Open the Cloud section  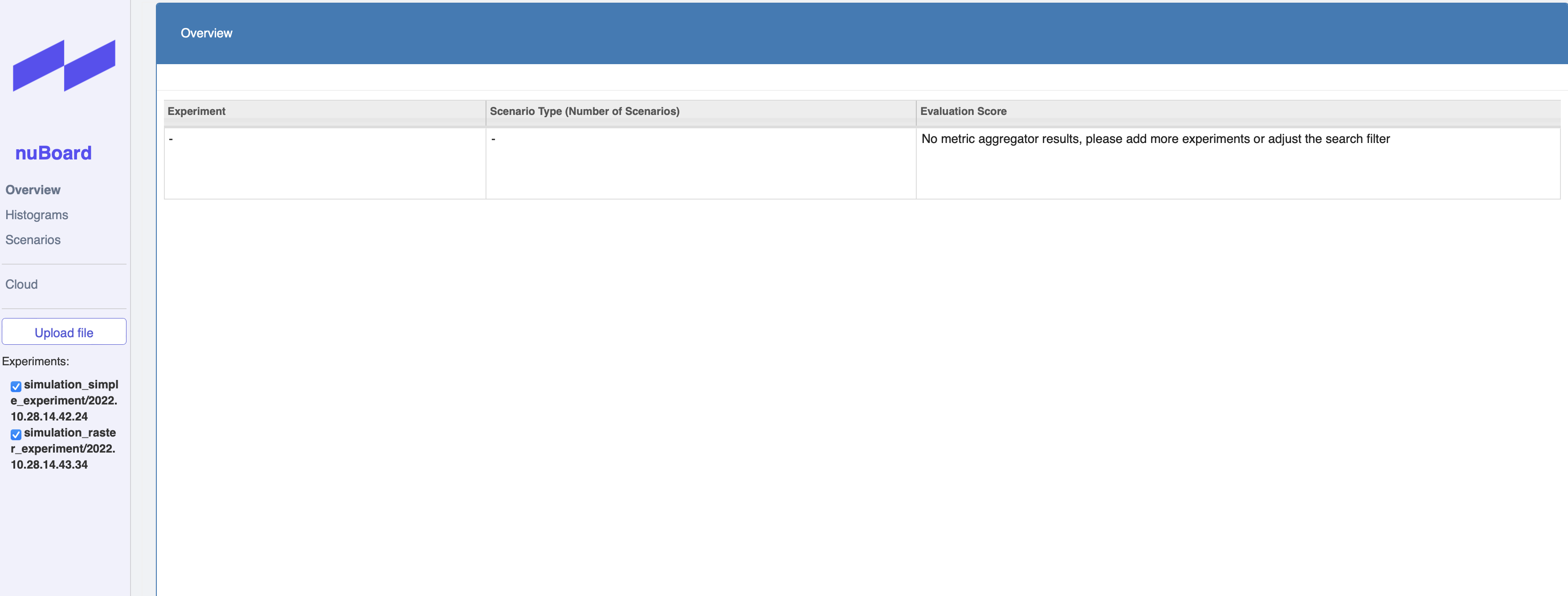pos(21,284)
